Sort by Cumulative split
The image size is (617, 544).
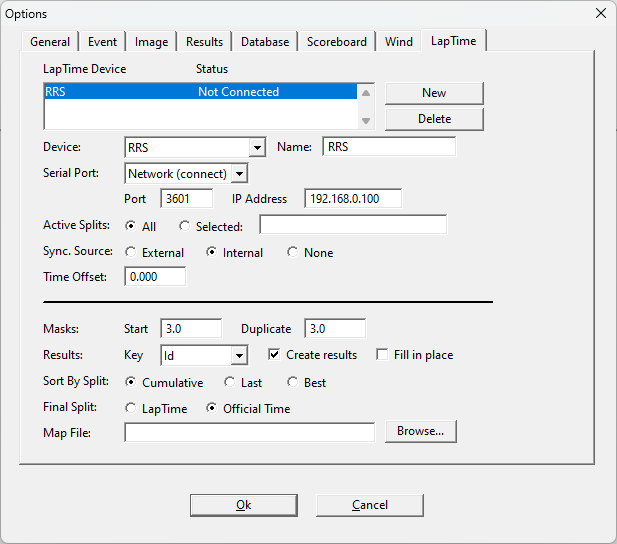coord(164,382)
